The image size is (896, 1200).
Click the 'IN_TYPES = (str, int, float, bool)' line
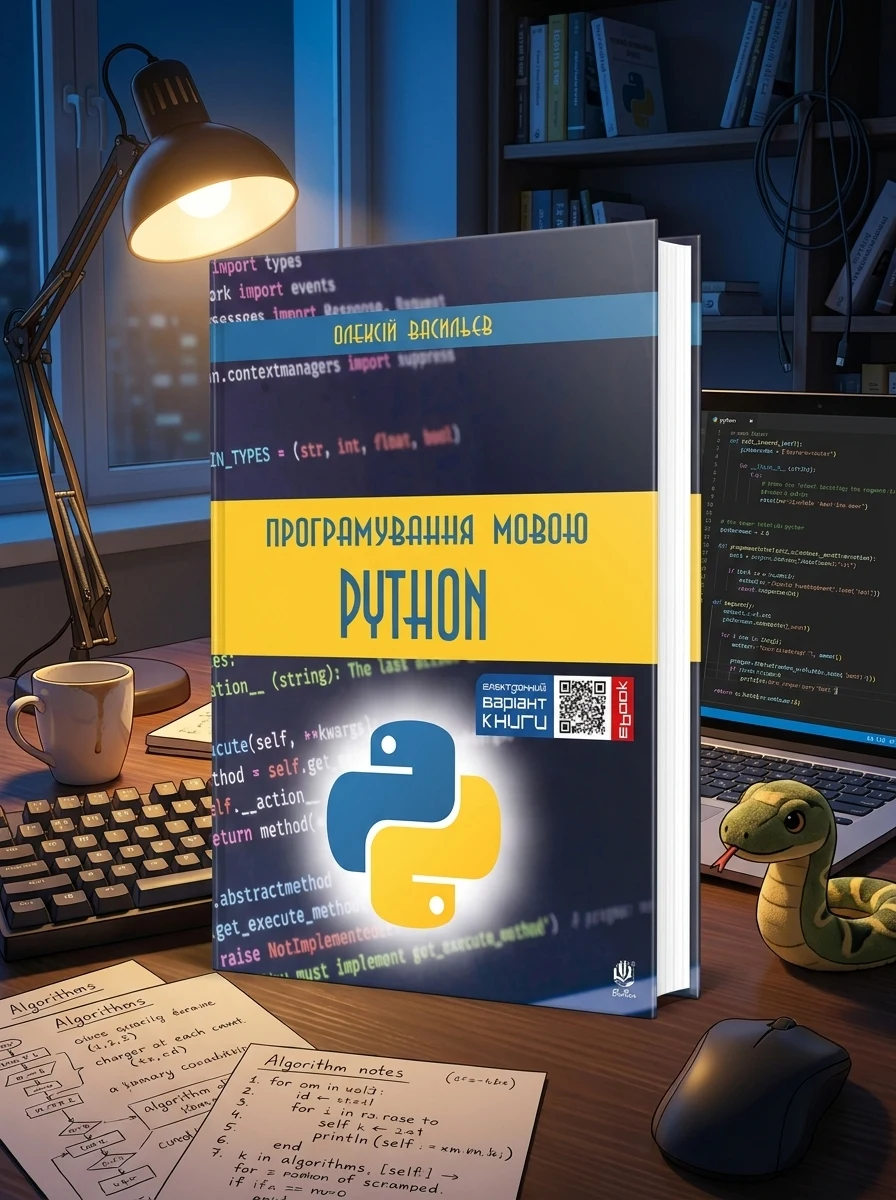pyautogui.click(x=336, y=446)
